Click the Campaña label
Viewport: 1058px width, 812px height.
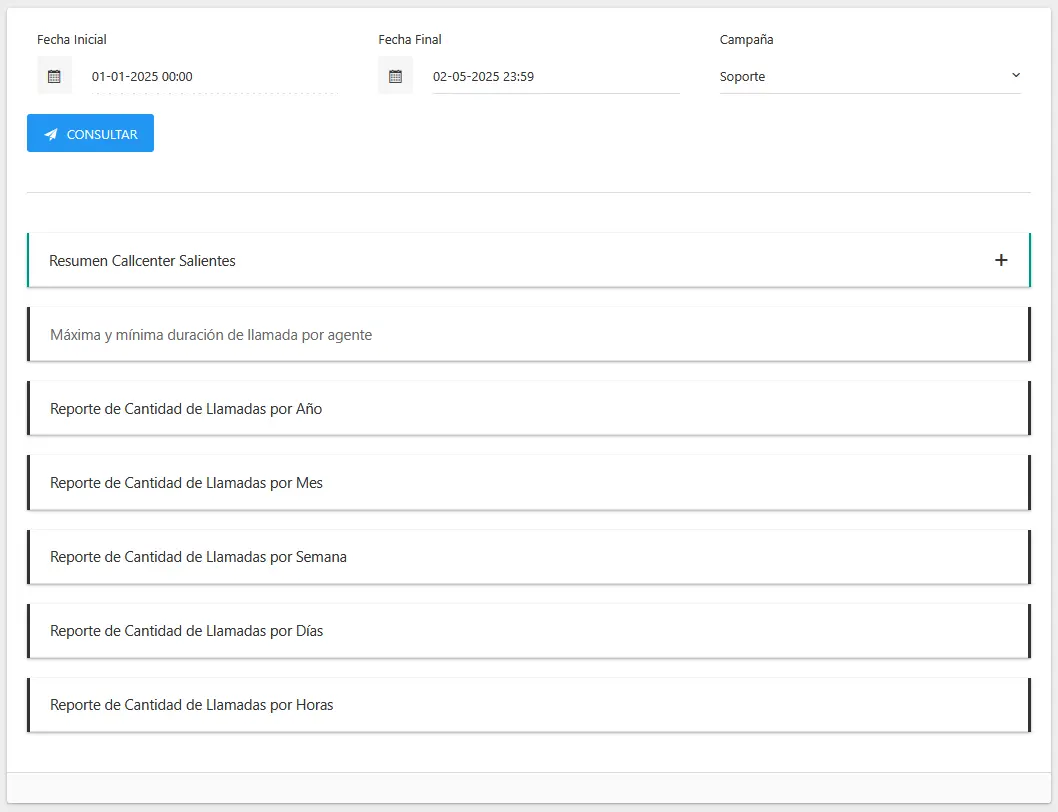(x=746, y=40)
